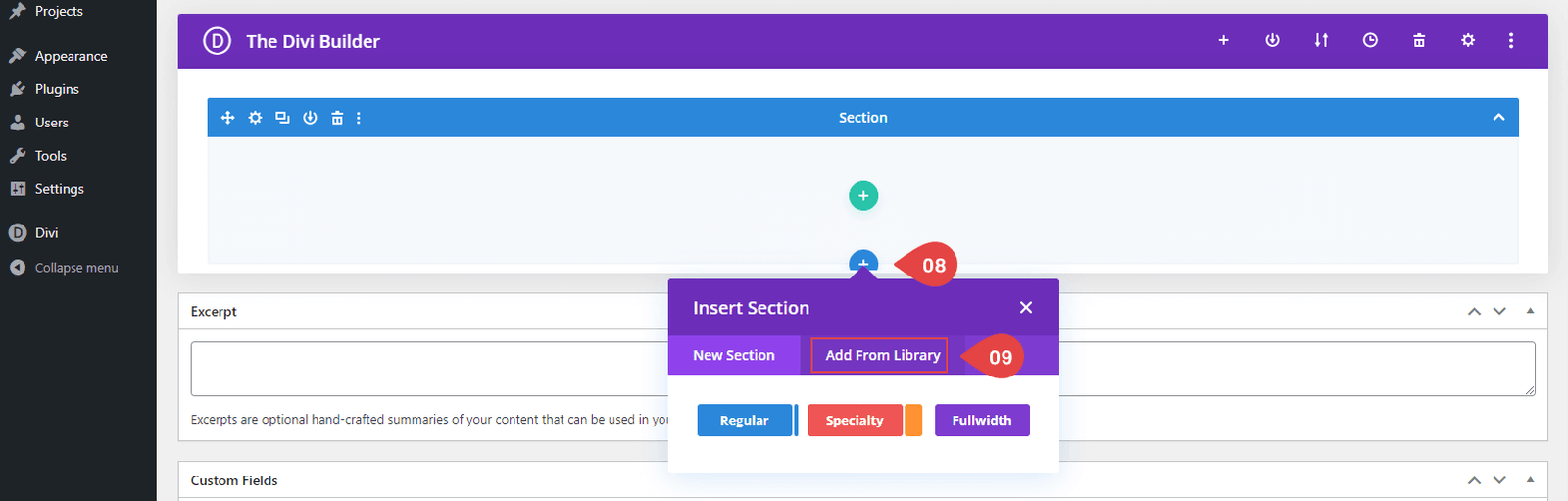Open section more options dots

point(359,118)
